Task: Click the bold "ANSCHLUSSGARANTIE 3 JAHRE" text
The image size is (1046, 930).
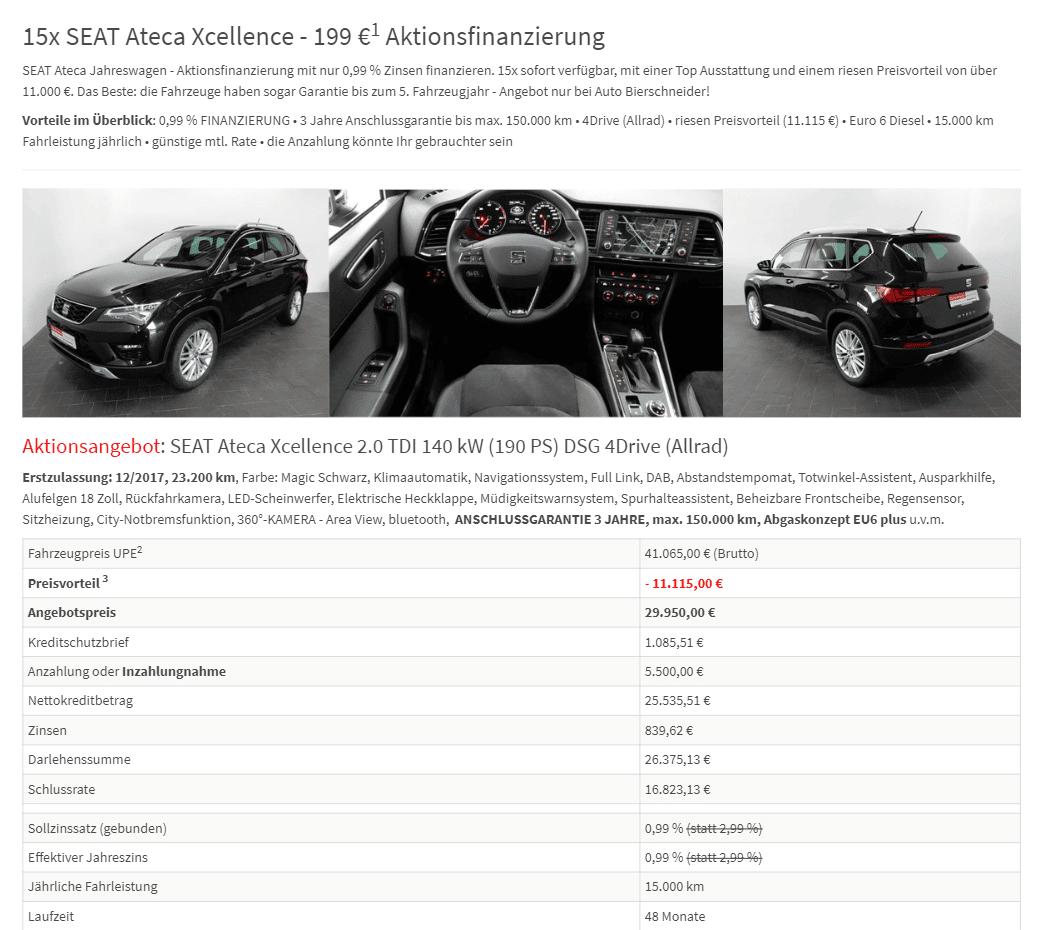Action: (x=550, y=520)
